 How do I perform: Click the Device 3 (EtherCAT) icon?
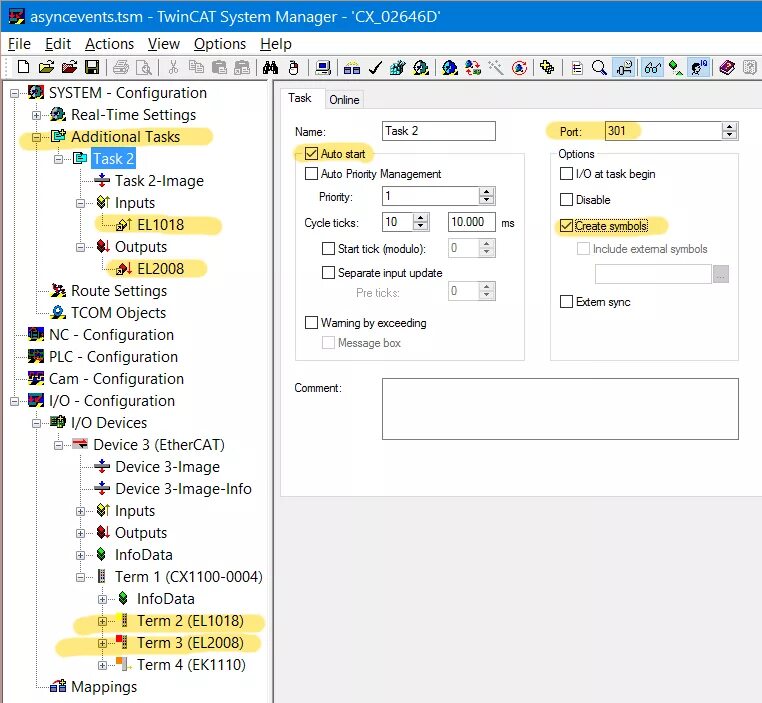pyautogui.click(x=80, y=444)
